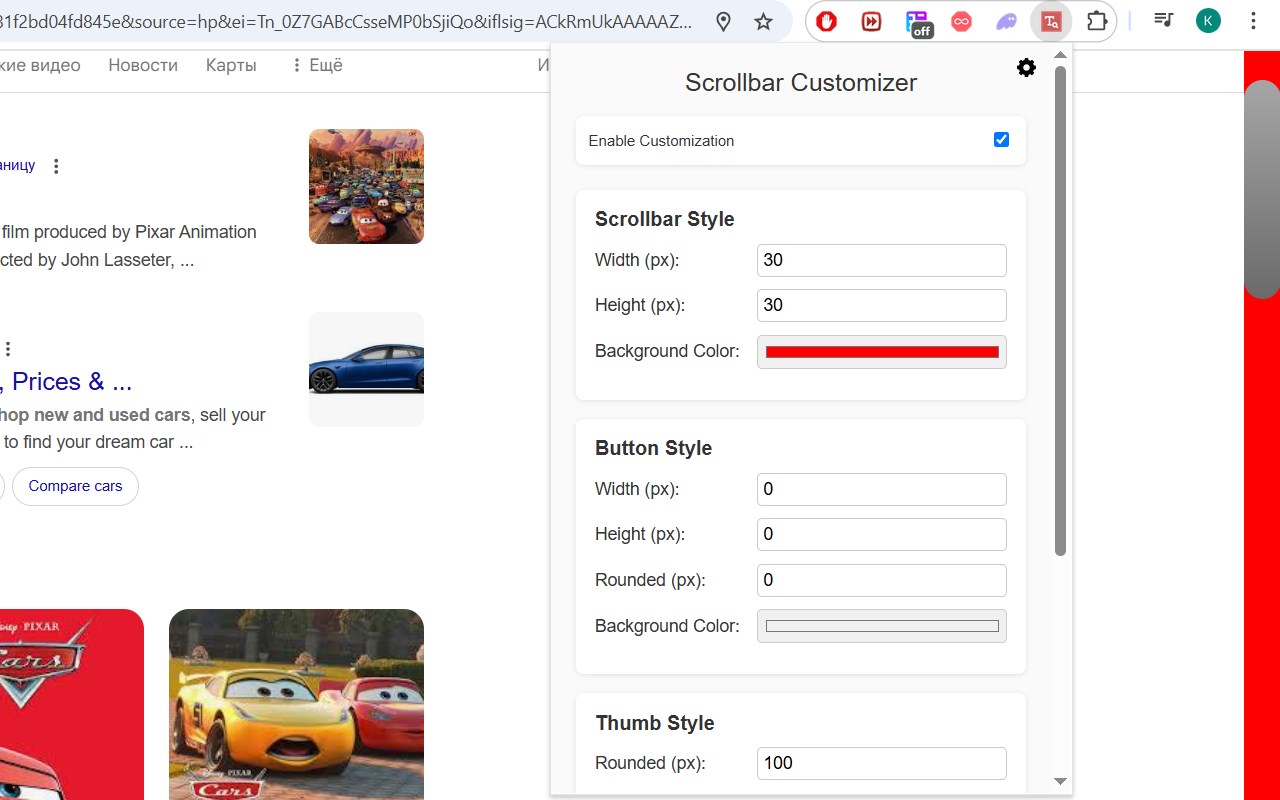Open the purple ghost extension icon

point(1006,21)
